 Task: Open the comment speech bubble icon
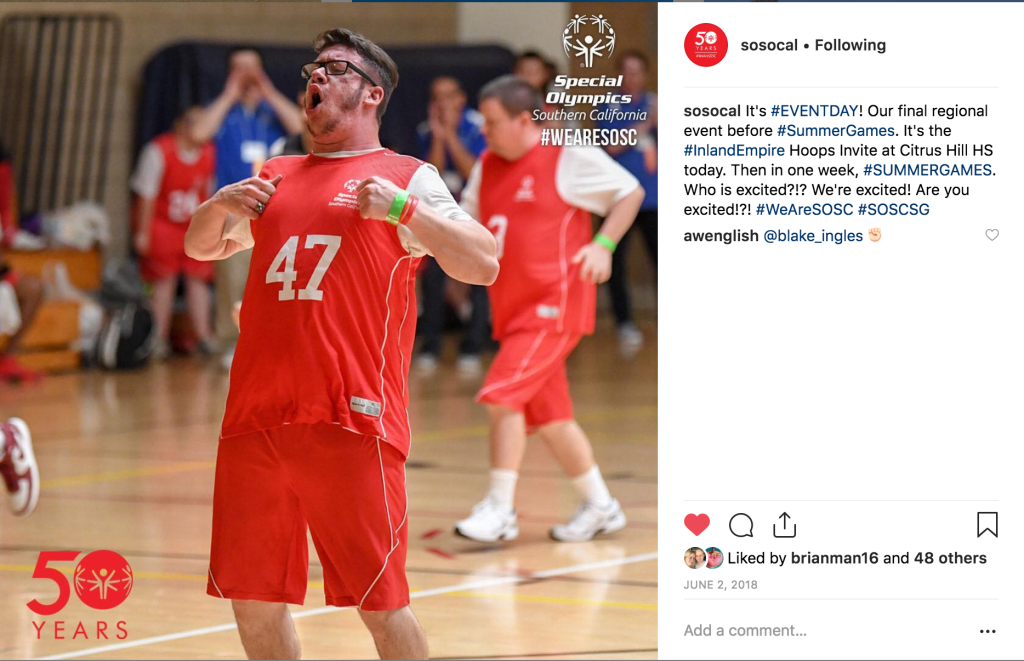tap(741, 525)
